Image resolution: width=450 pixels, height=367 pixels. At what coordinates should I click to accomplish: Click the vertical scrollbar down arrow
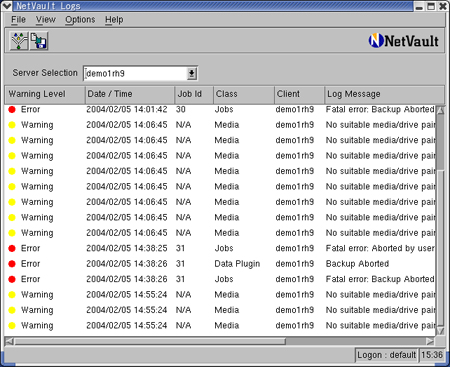[x=440, y=331]
